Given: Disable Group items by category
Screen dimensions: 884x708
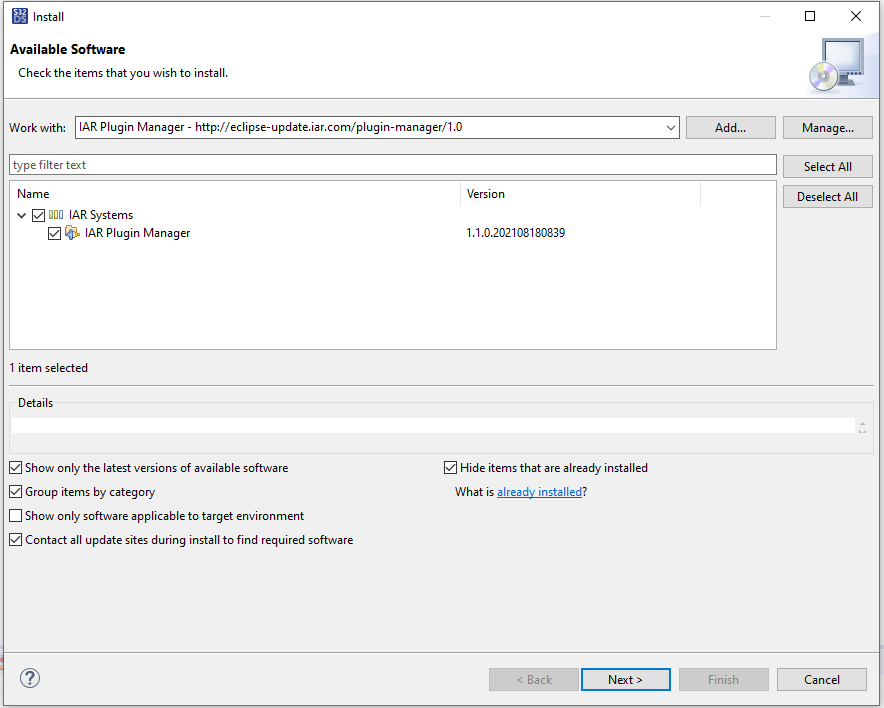Looking at the screenshot, I should point(16,491).
